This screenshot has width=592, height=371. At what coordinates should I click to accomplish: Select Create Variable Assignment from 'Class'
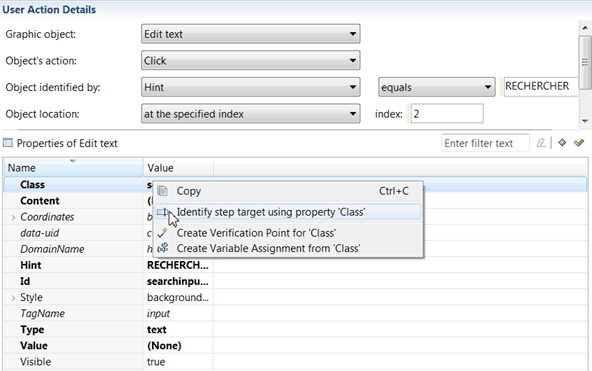288,248
